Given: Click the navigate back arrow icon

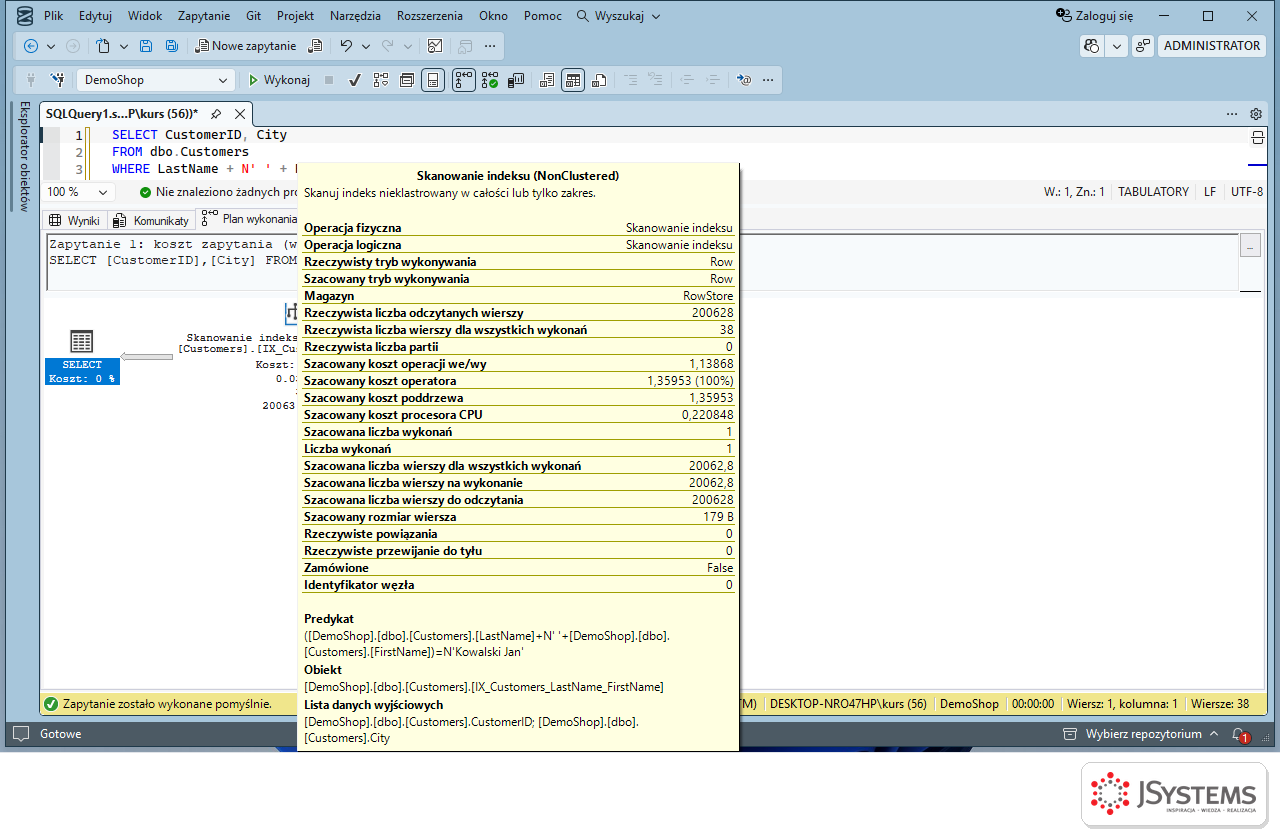Looking at the screenshot, I should [x=31, y=46].
